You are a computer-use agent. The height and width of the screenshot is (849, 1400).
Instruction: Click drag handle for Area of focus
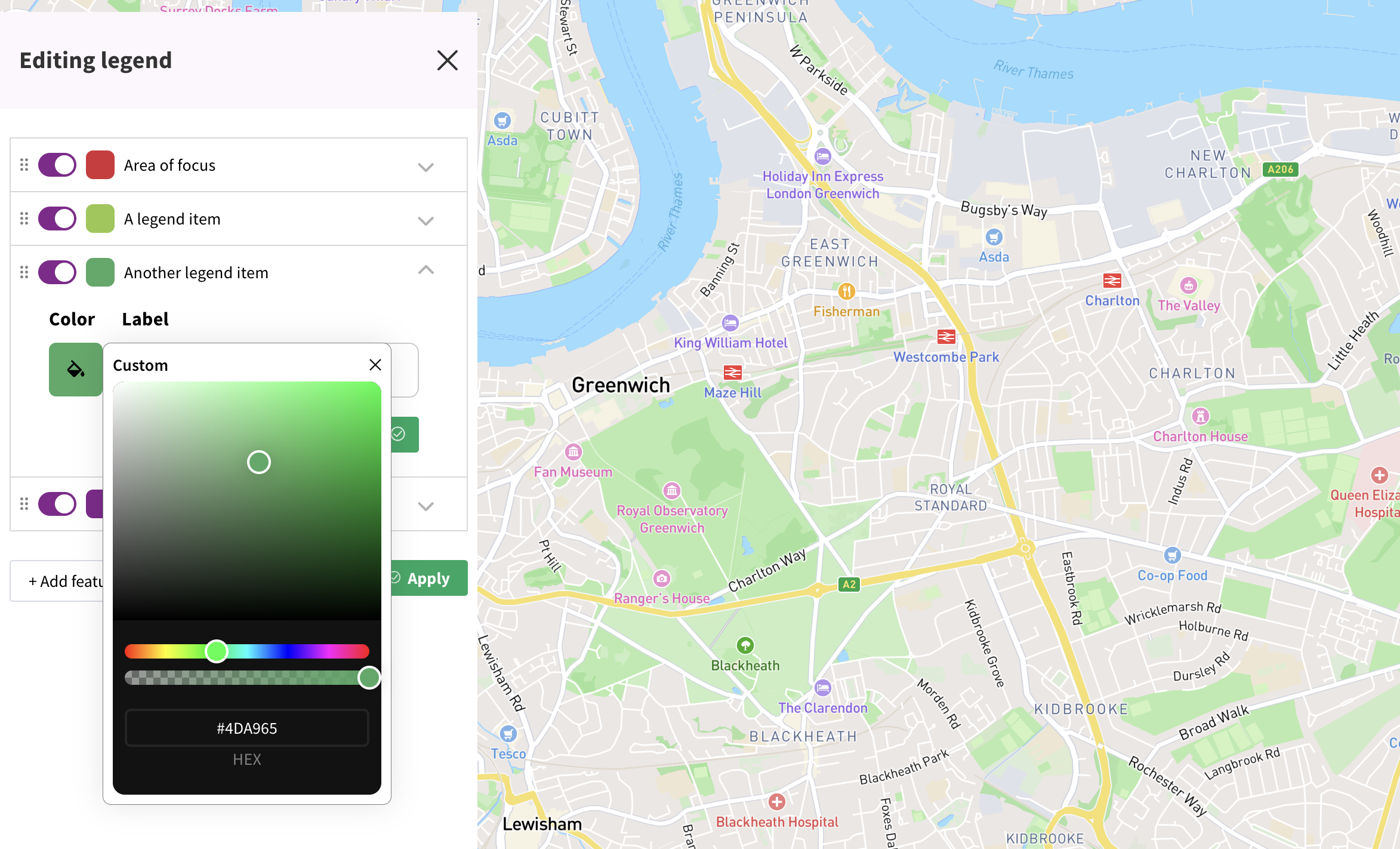point(24,165)
